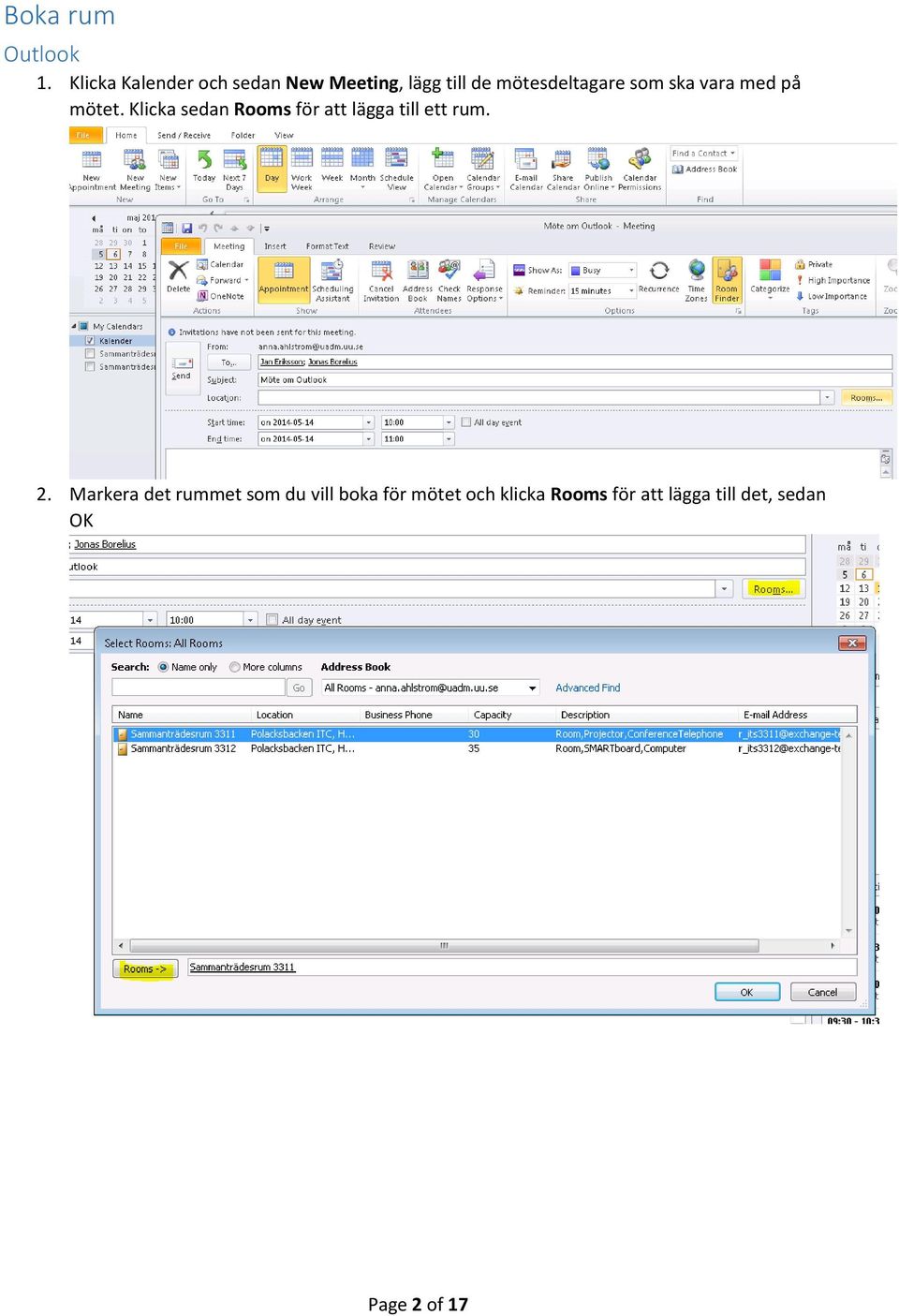The width and height of the screenshot is (899, 1316).
Task: Open the Start time 10:00 dropdown
Action: click(449, 422)
